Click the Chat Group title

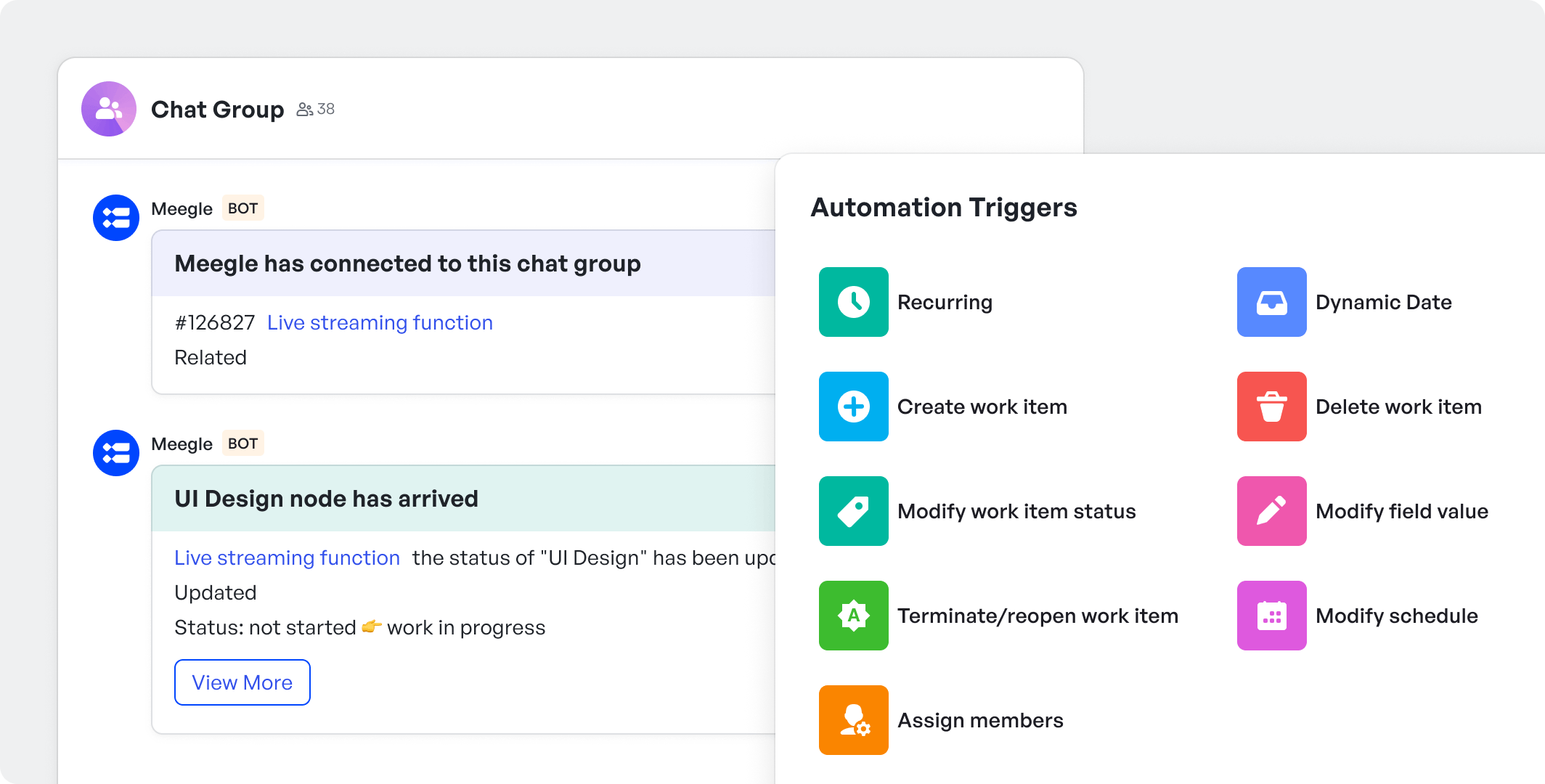[217, 109]
